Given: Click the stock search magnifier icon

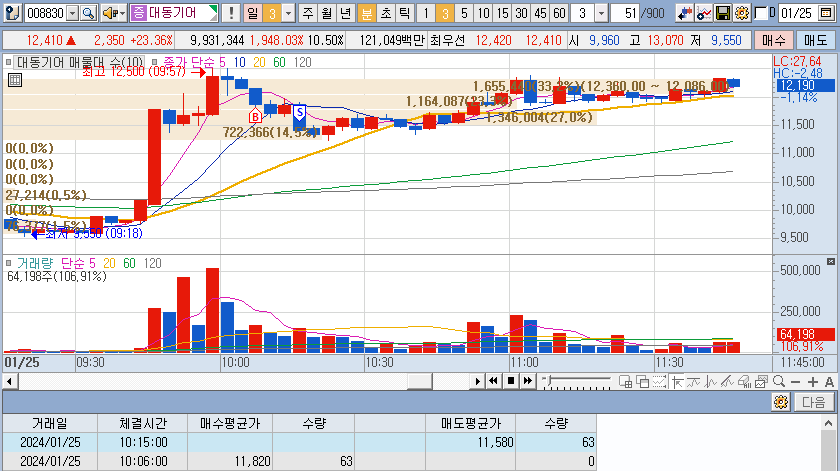Looking at the screenshot, I should tap(88, 13).
